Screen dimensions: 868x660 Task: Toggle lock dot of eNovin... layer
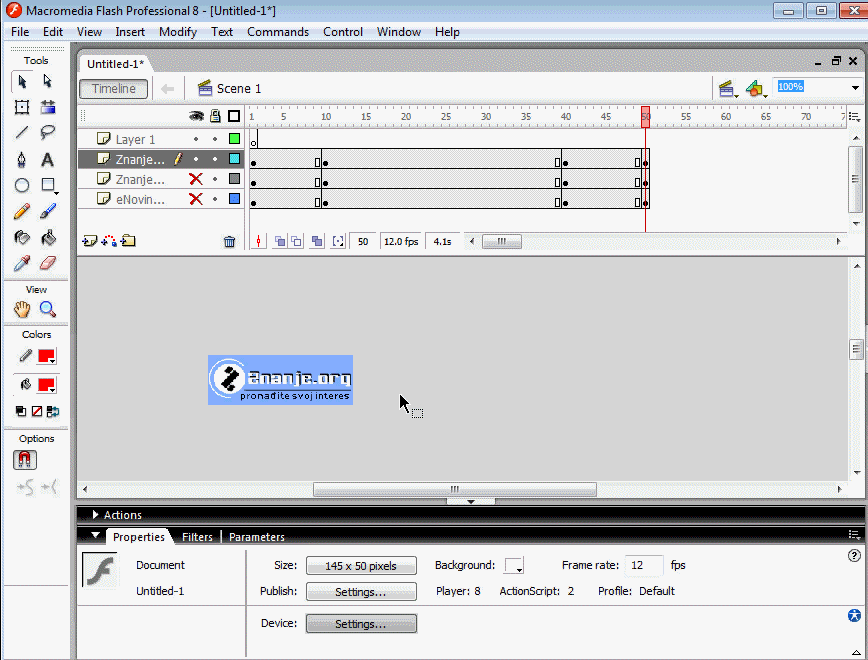coord(215,199)
